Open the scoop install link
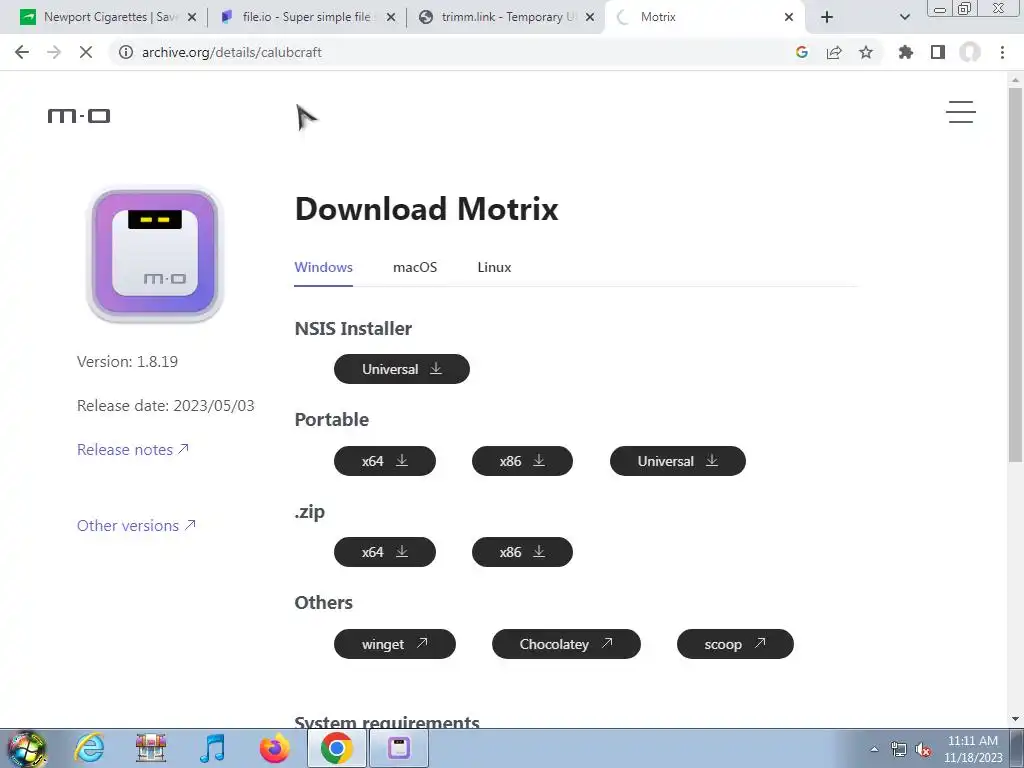Image resolution: width=1024 pixels, height=768 pixels. coord(735,644)
